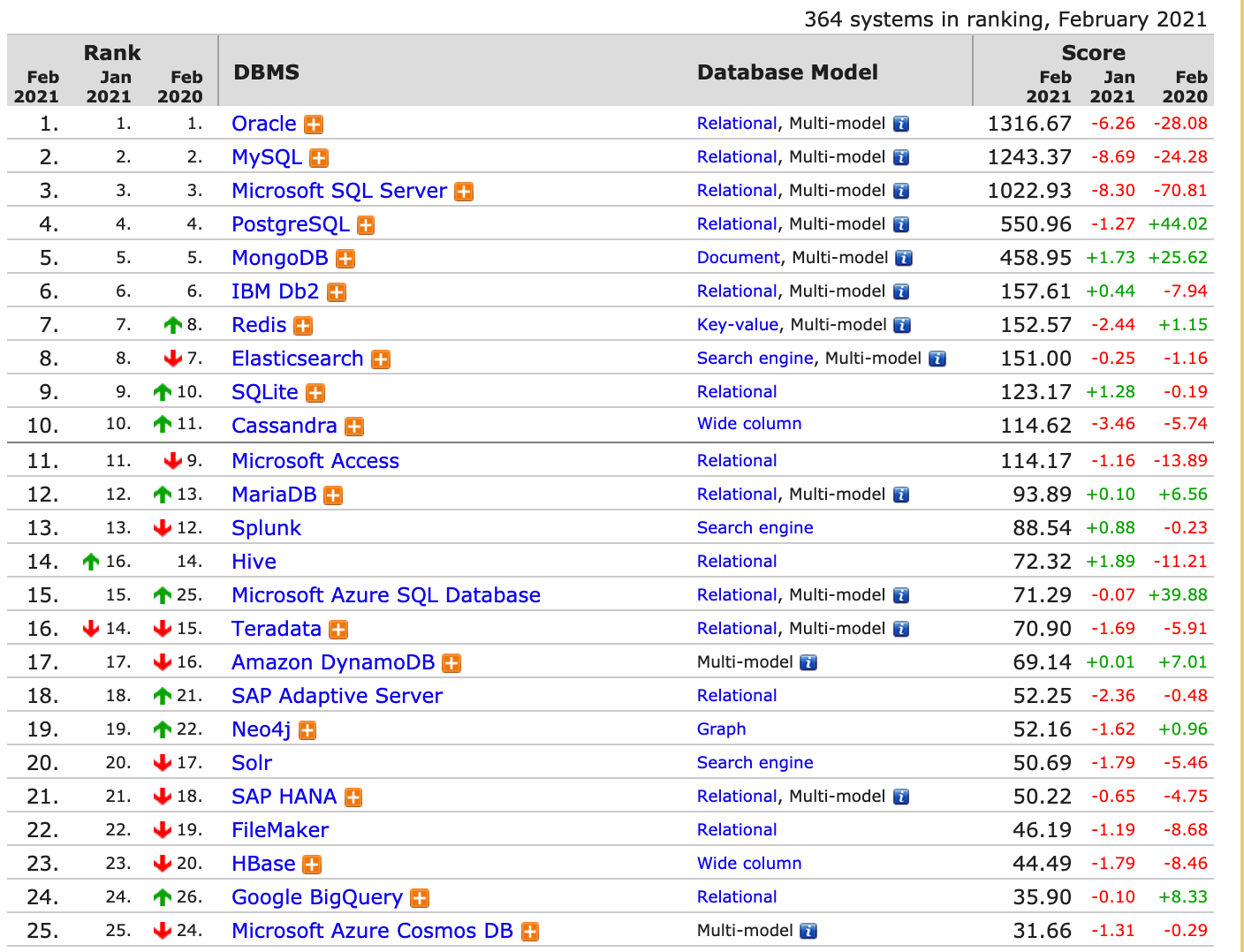1244x952 pixels.
Task: Click the plus icon after Google BigQuery
Action: (420, 898)
